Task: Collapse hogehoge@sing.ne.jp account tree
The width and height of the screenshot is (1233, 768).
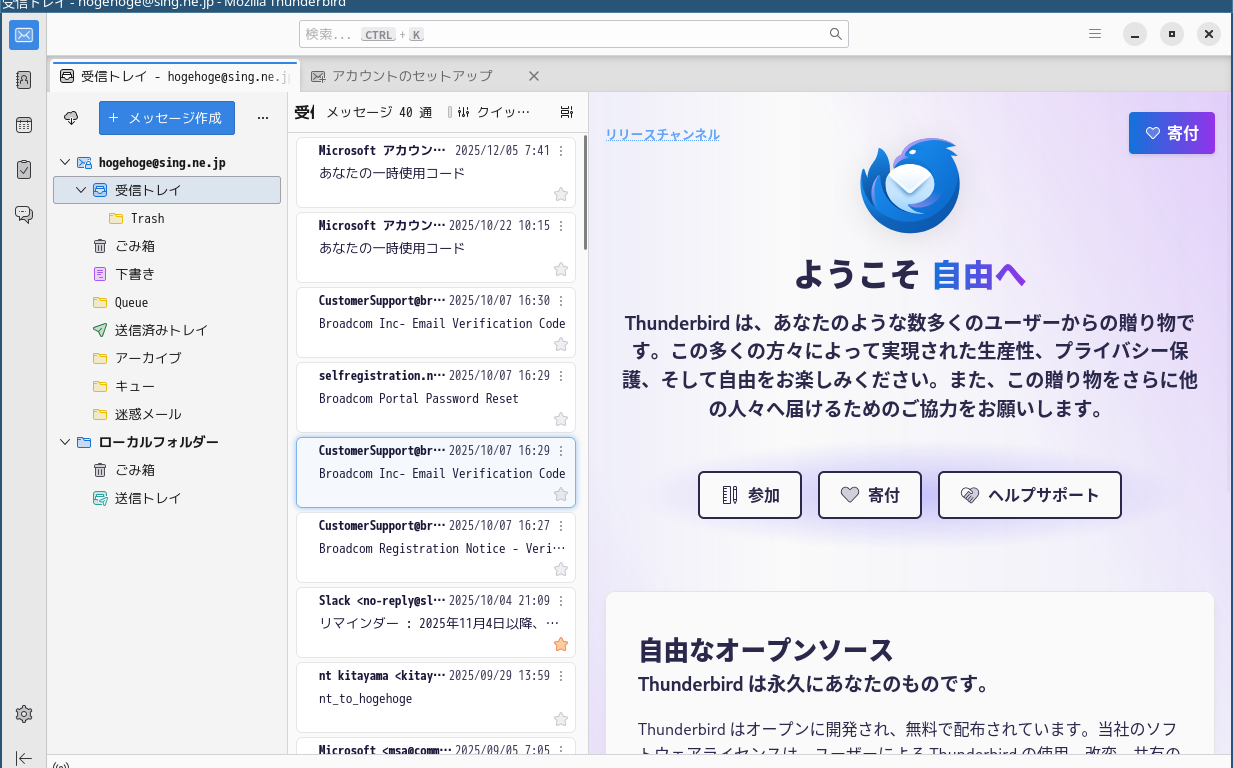Action: point(66,162)
